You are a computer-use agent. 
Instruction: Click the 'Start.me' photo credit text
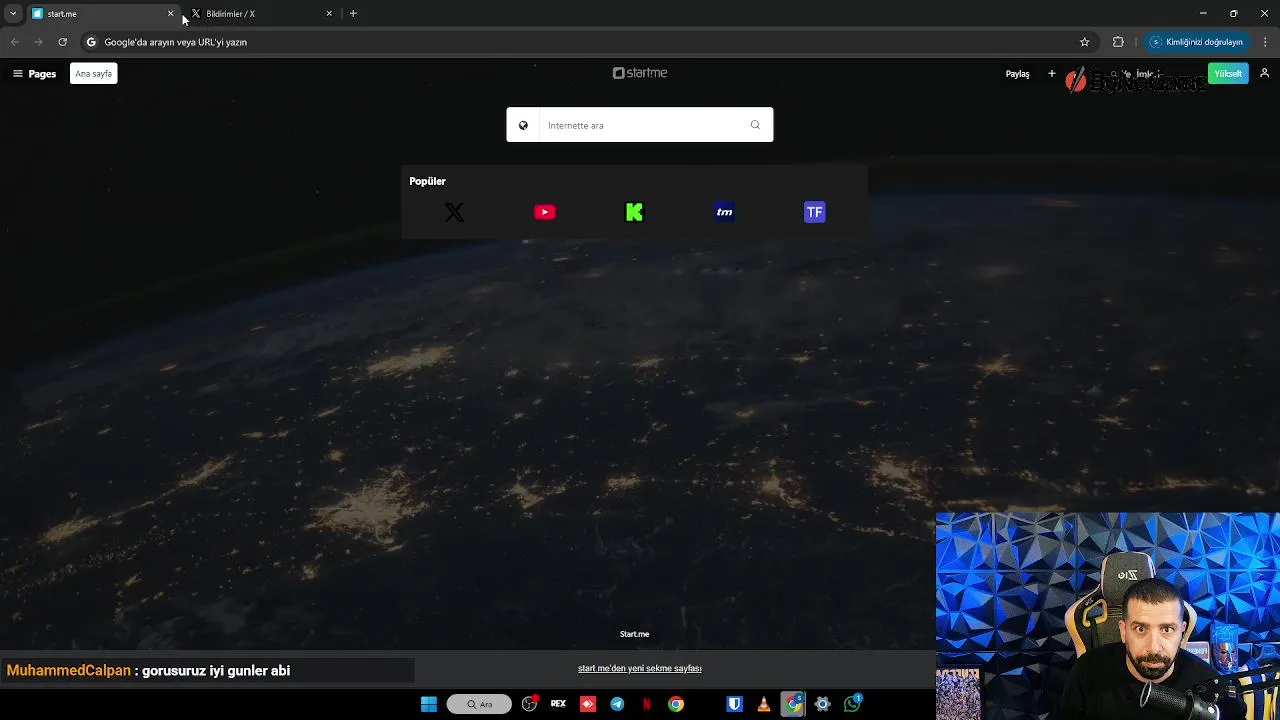click(634, 634)
